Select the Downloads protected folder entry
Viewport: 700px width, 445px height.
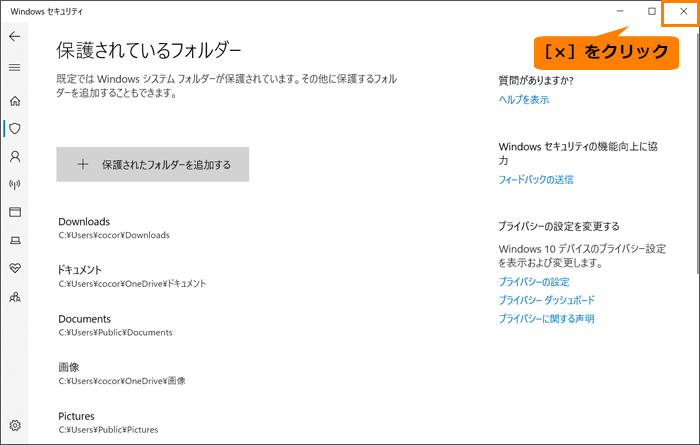tap(114, 228)
